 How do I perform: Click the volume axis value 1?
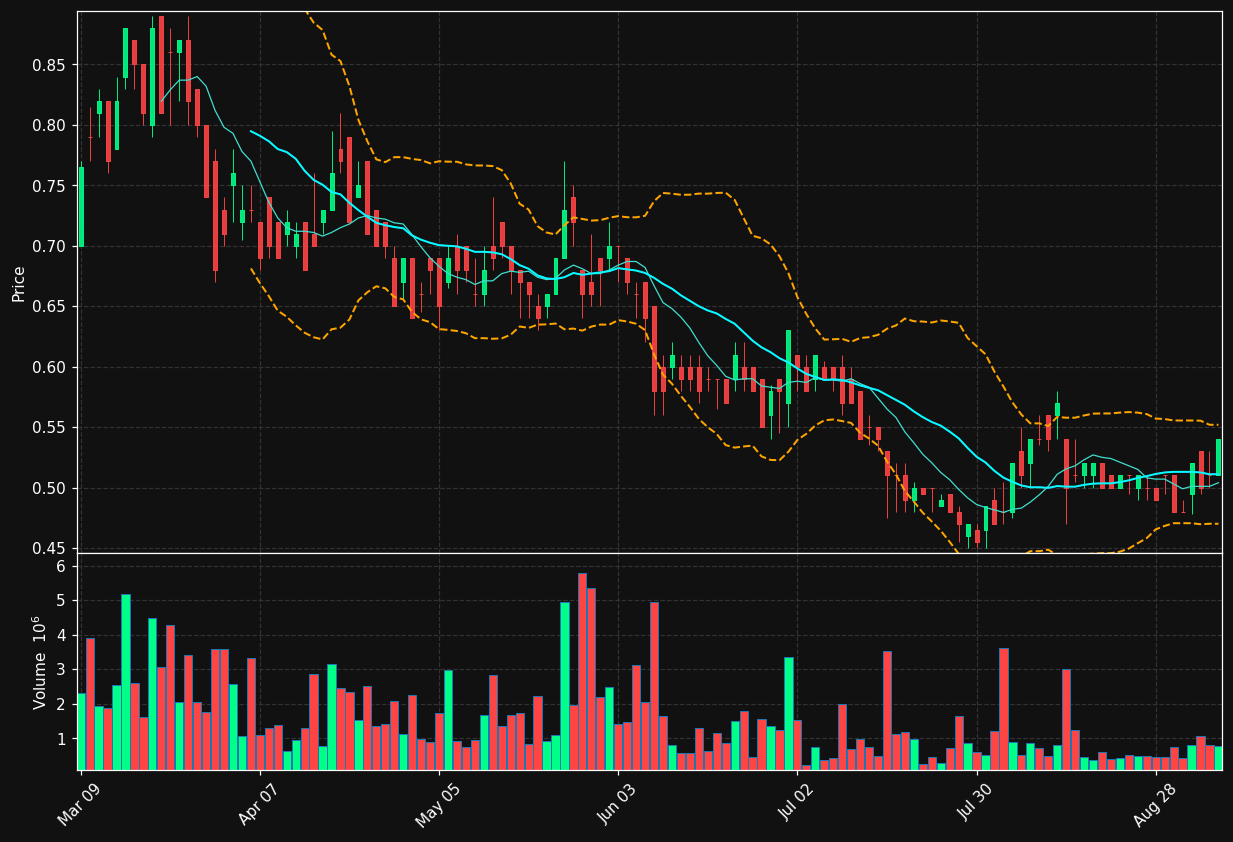click(x=61, y=739)
